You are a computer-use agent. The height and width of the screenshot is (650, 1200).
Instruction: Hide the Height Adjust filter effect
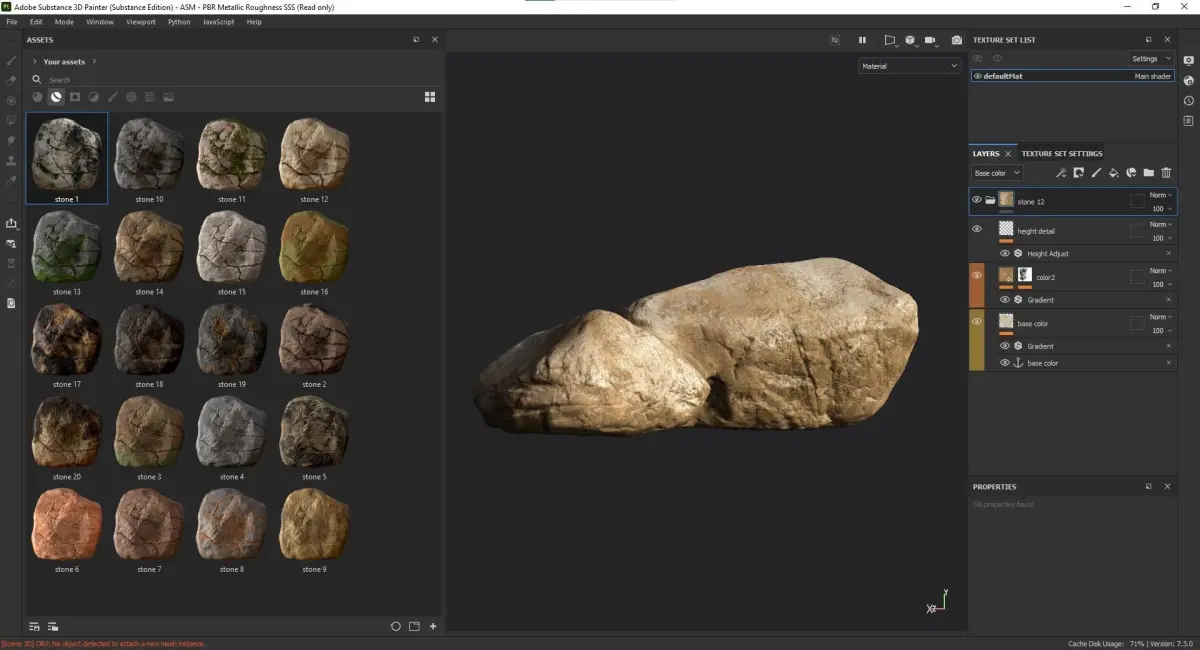pyautogui.click(x=1005, y=254)
